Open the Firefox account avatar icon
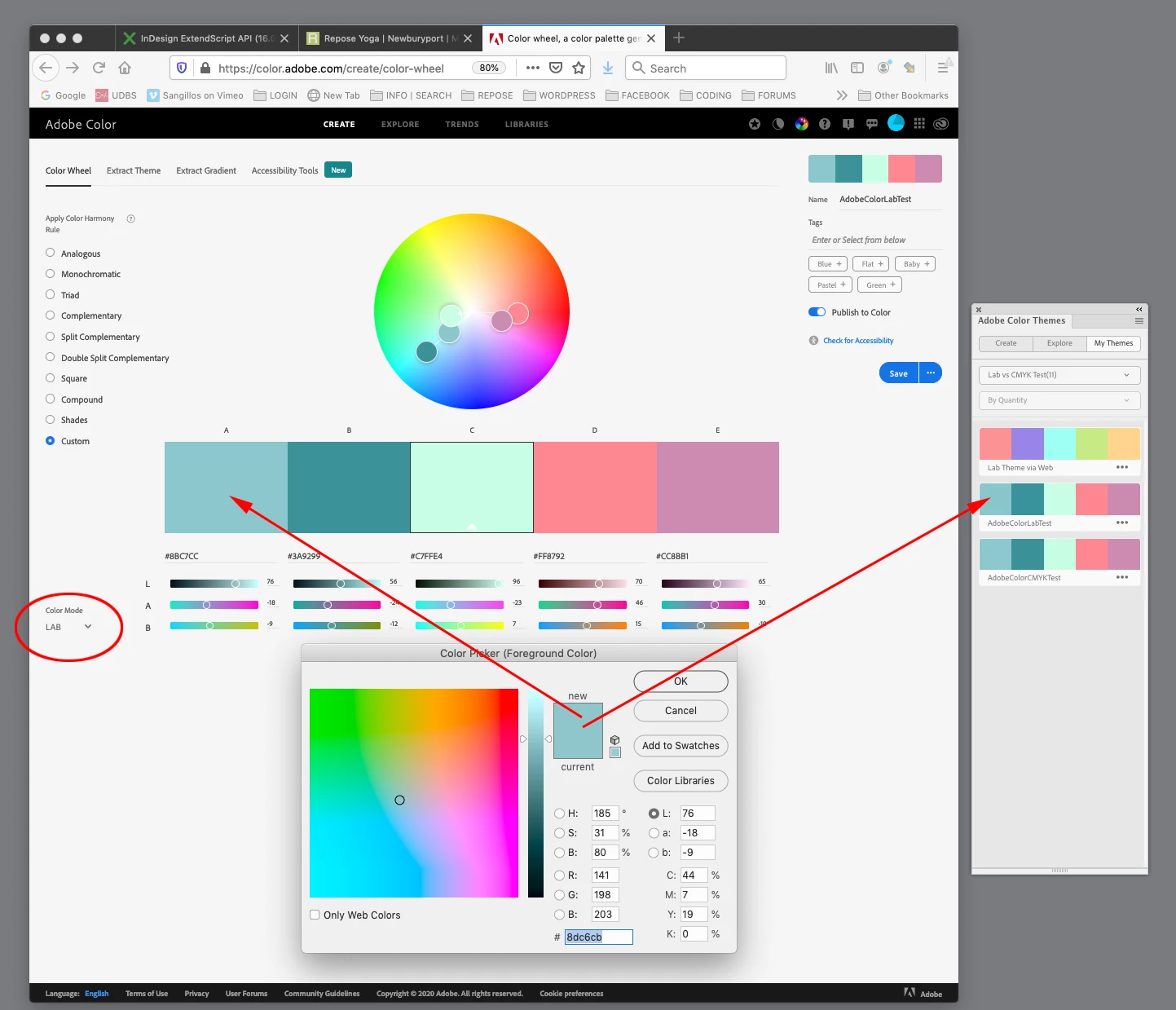 883,68
